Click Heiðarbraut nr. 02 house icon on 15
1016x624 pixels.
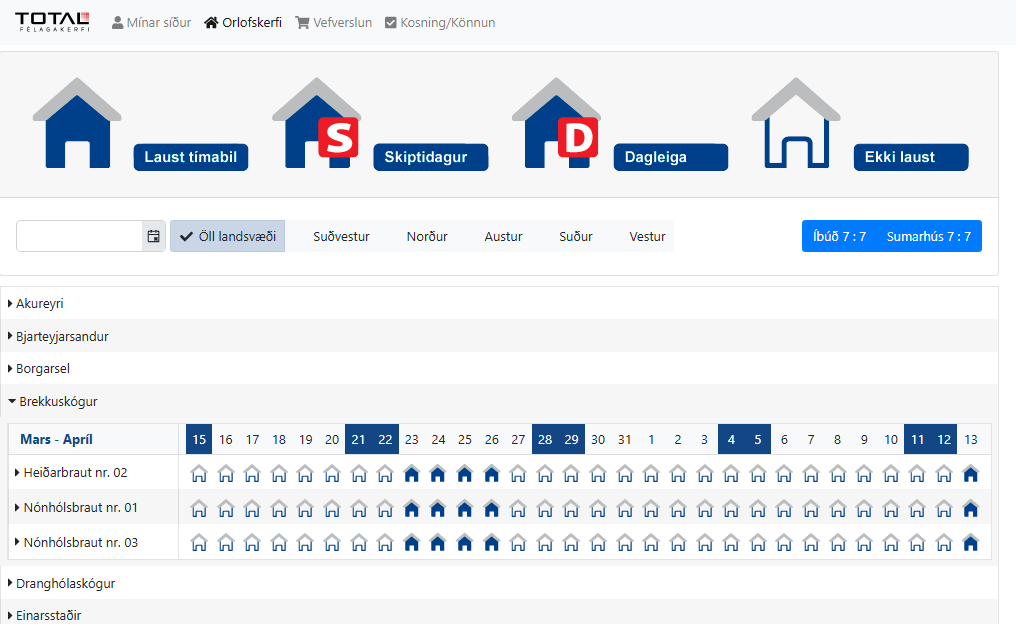point(199,473)
